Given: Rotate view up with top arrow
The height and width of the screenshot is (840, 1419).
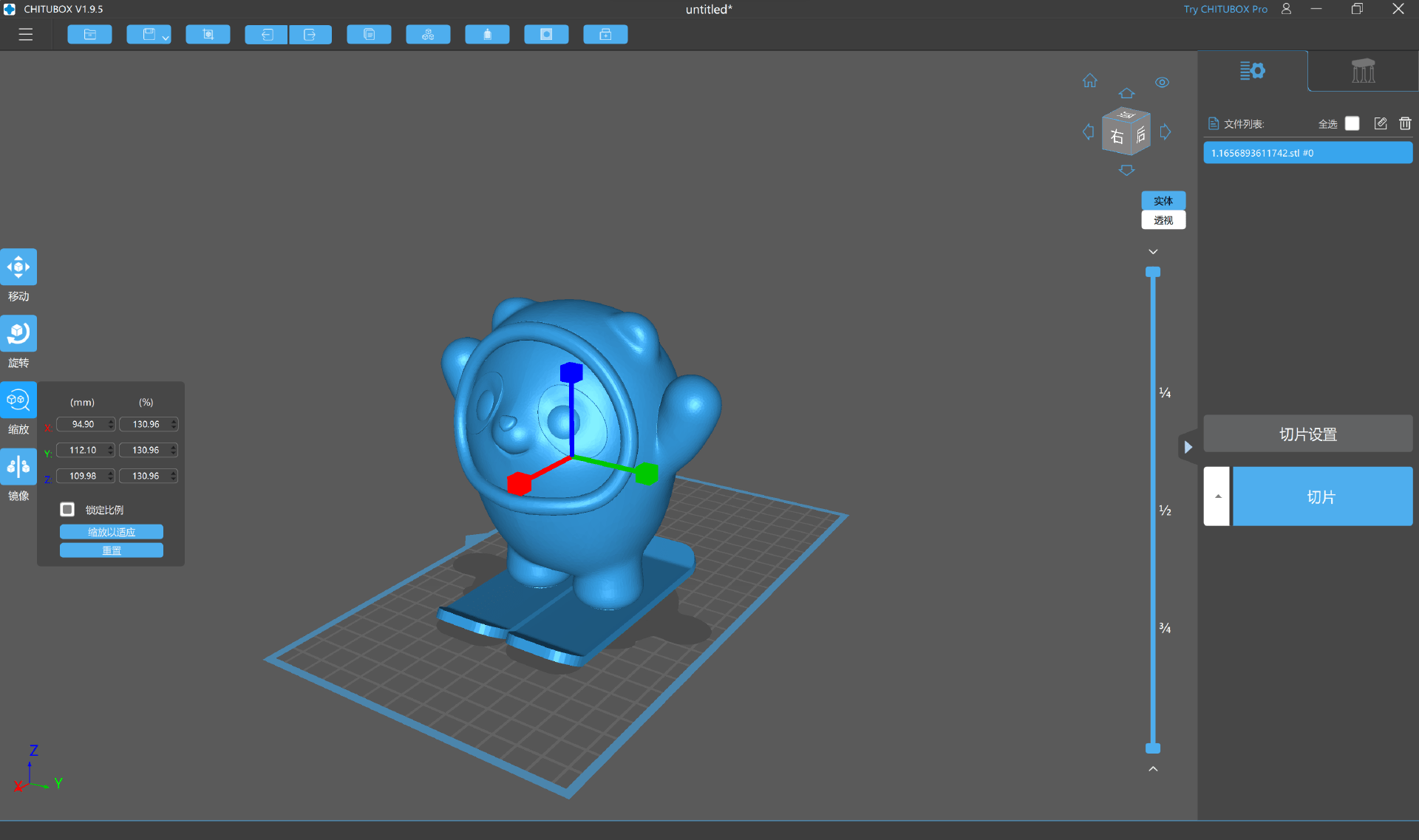Looking at the screenshot, I should 1126,93.
